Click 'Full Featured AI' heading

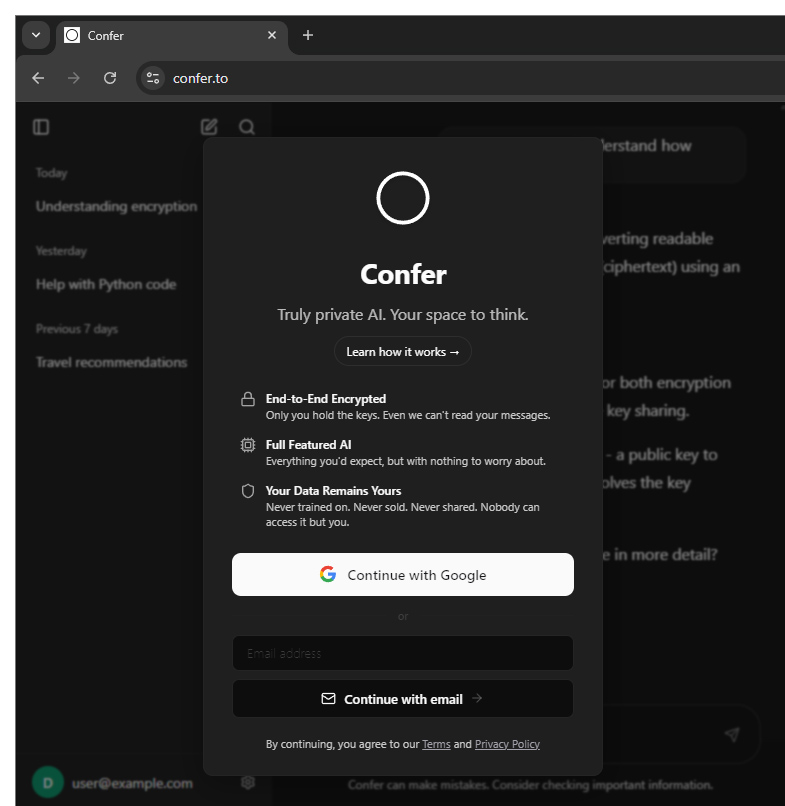point(308,445)
